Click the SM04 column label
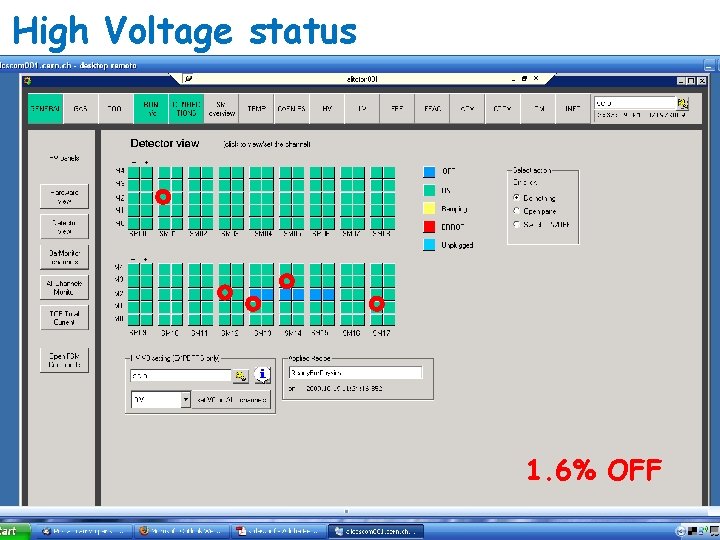Viewport: 720px width, 540px height. coord(263,234)
